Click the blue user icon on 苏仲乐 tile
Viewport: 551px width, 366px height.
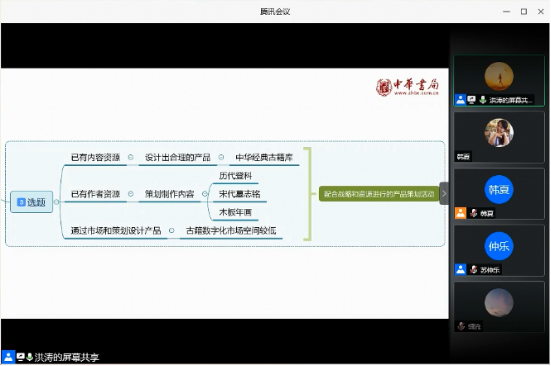tap(460, 269)
